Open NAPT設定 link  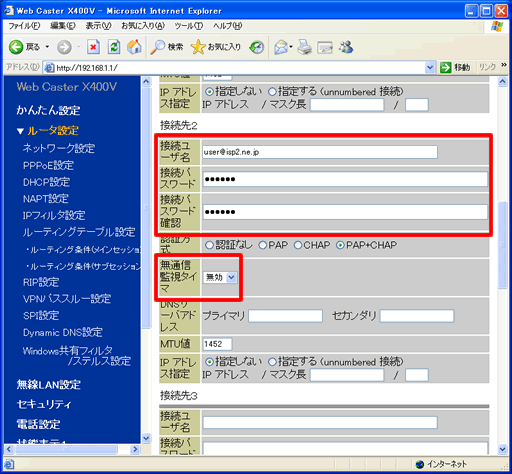46,199
